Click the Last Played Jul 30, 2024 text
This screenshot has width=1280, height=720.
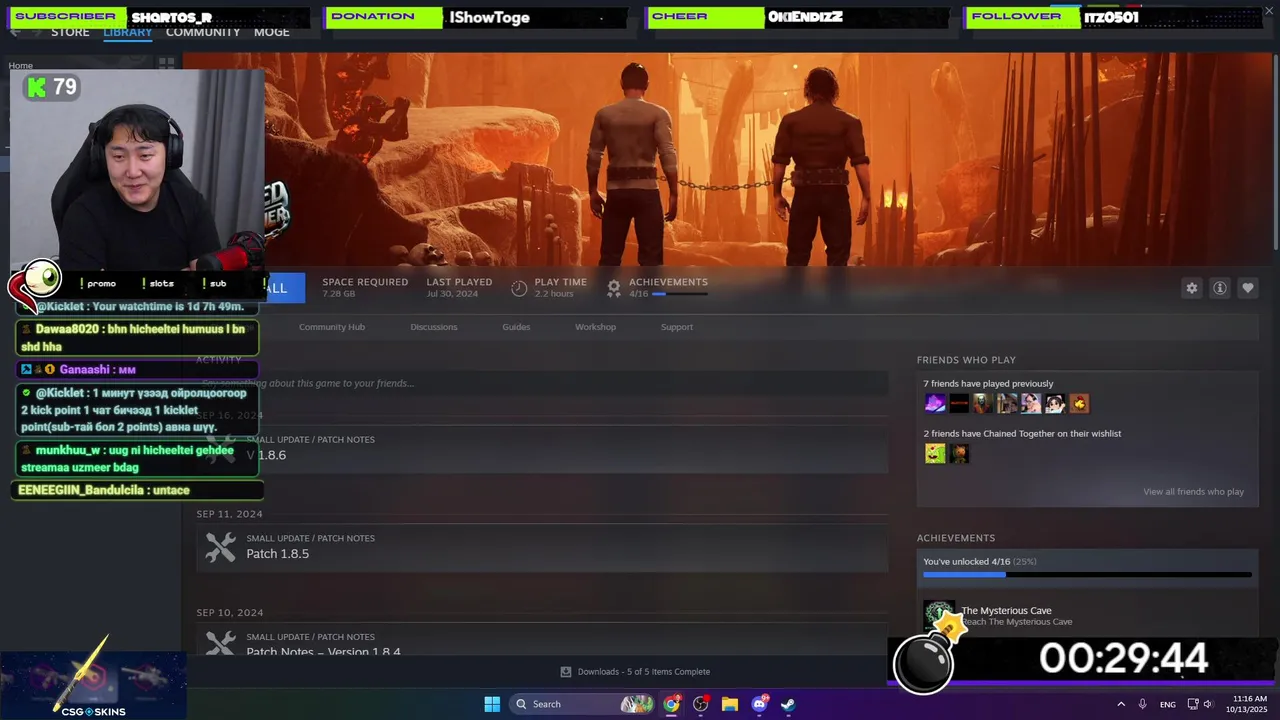(459, 288)
